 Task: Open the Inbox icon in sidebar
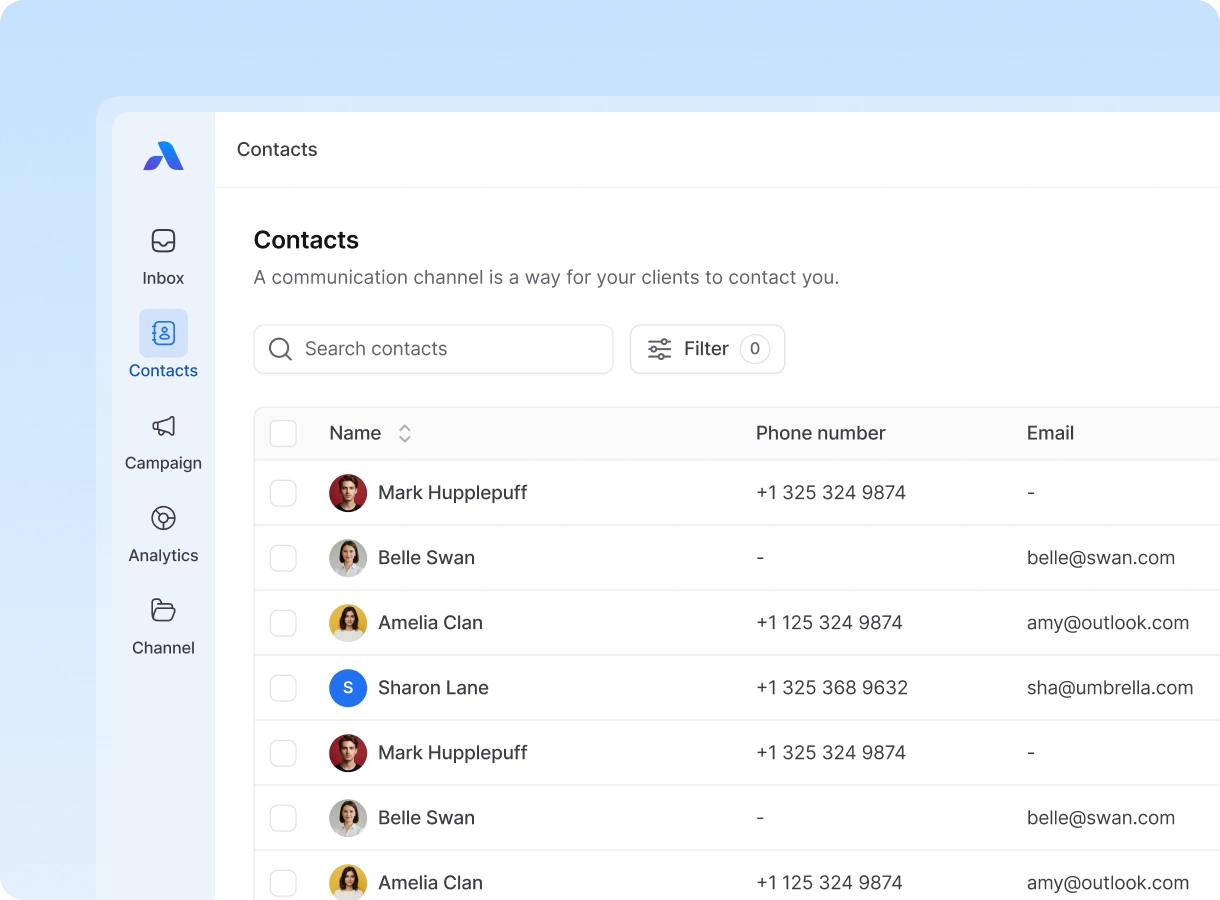click(x=163, y=241)
